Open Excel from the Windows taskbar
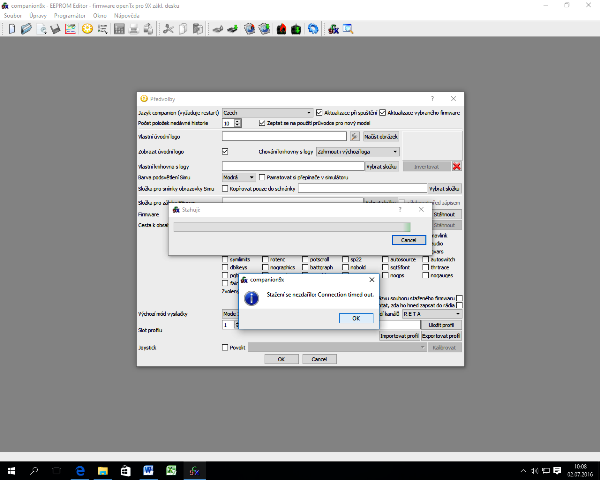Screen dimensions: 600x480 [171, 469]
